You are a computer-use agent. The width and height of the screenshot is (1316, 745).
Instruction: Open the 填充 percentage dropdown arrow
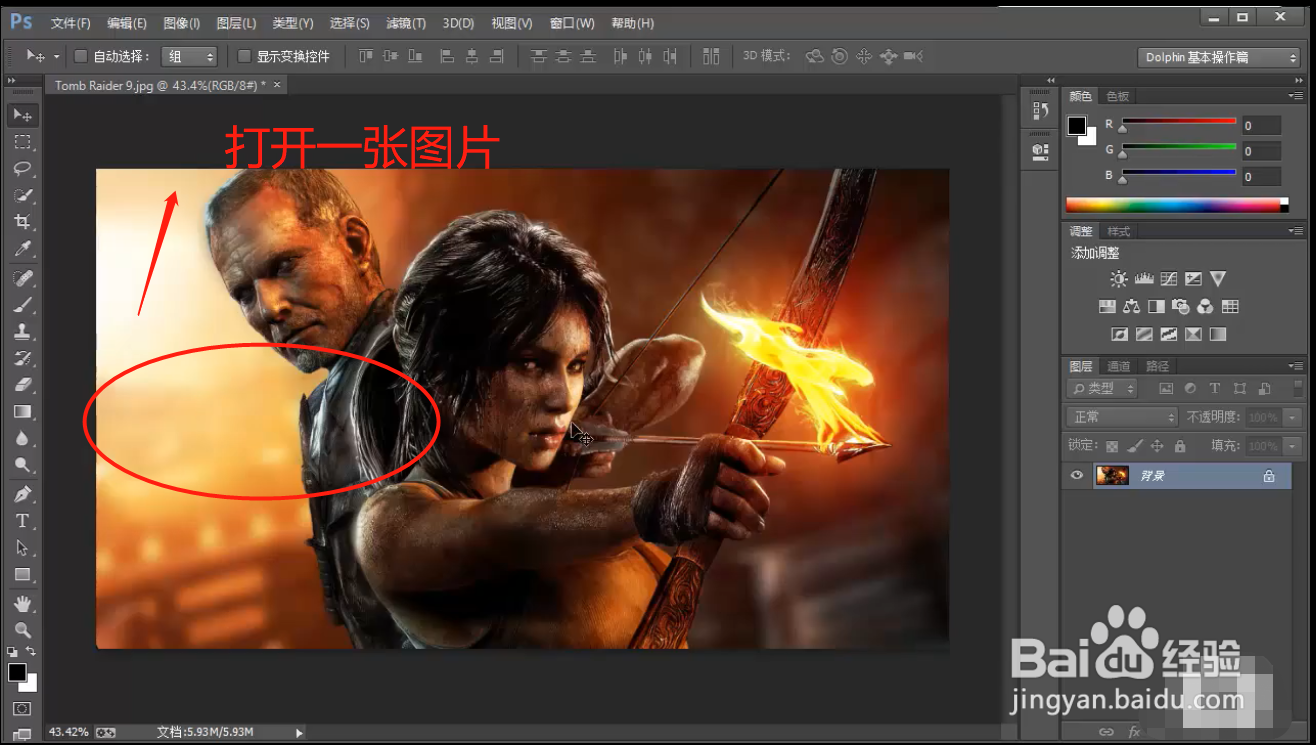(1293, 446)
